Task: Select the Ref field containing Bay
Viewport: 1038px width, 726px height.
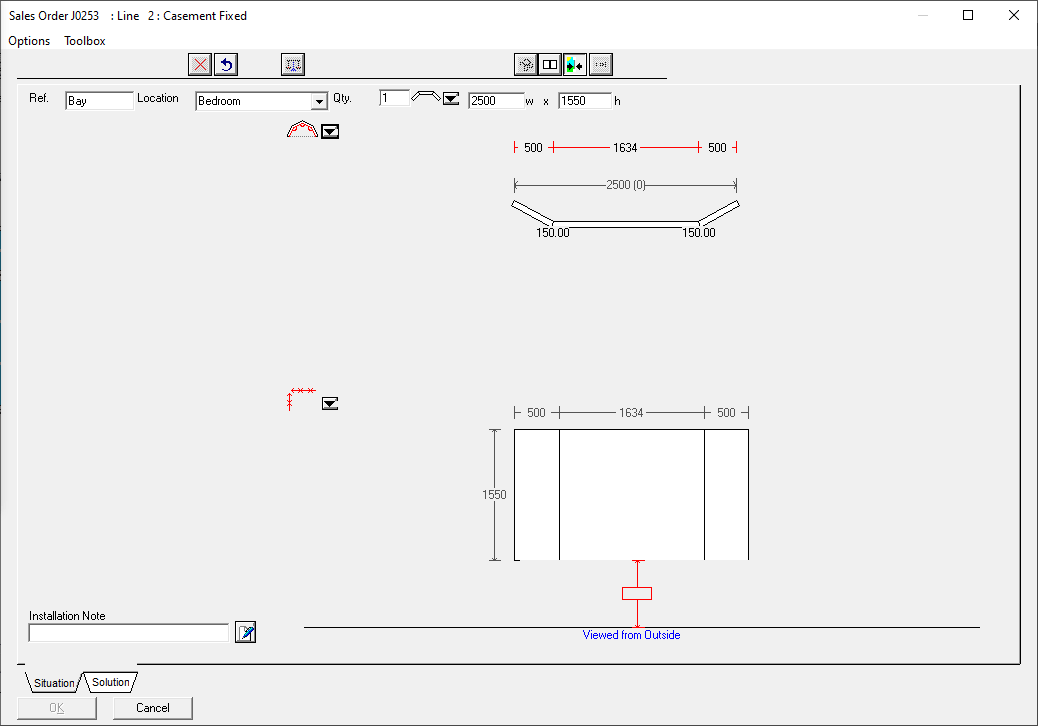Action: [98, 101]
